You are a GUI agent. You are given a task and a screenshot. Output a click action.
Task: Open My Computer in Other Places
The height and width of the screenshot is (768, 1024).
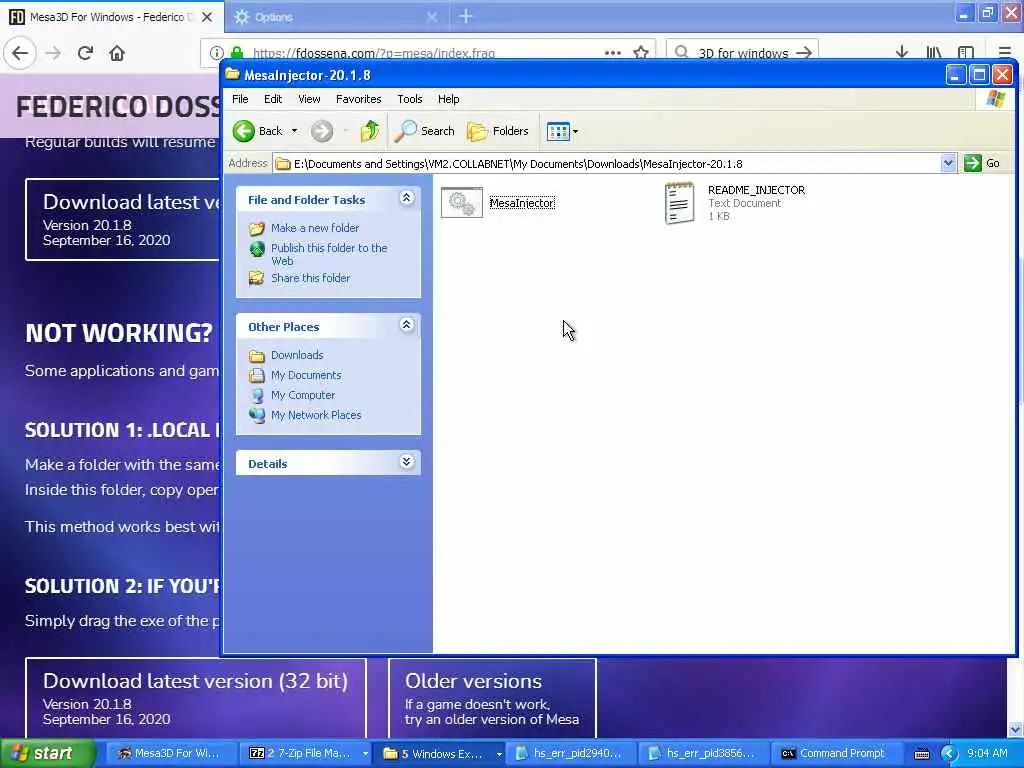click(x=302, y=395)
